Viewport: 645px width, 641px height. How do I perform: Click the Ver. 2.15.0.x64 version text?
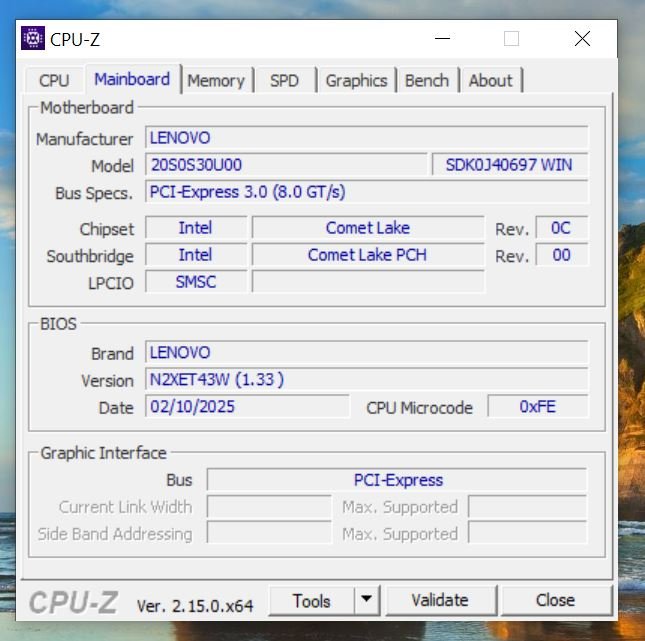point(195,605)
